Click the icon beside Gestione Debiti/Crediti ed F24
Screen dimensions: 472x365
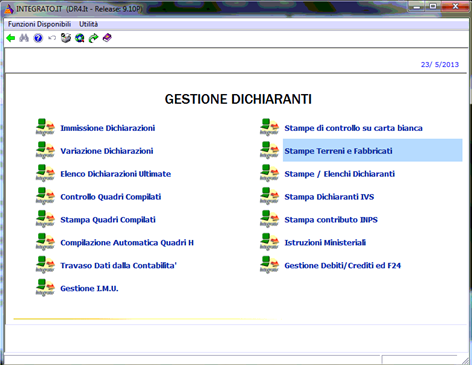(269, 265)
